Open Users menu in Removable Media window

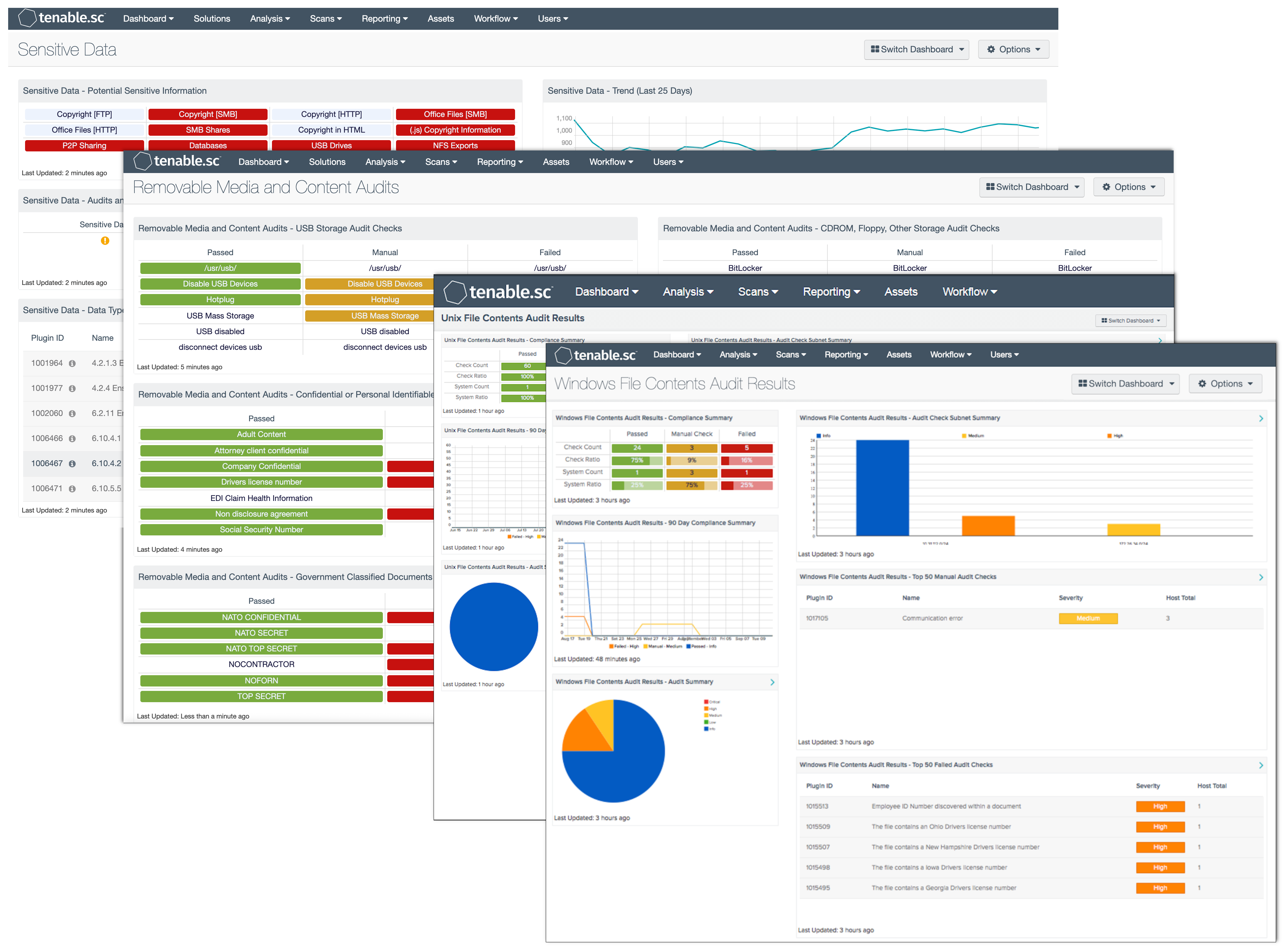668,162
